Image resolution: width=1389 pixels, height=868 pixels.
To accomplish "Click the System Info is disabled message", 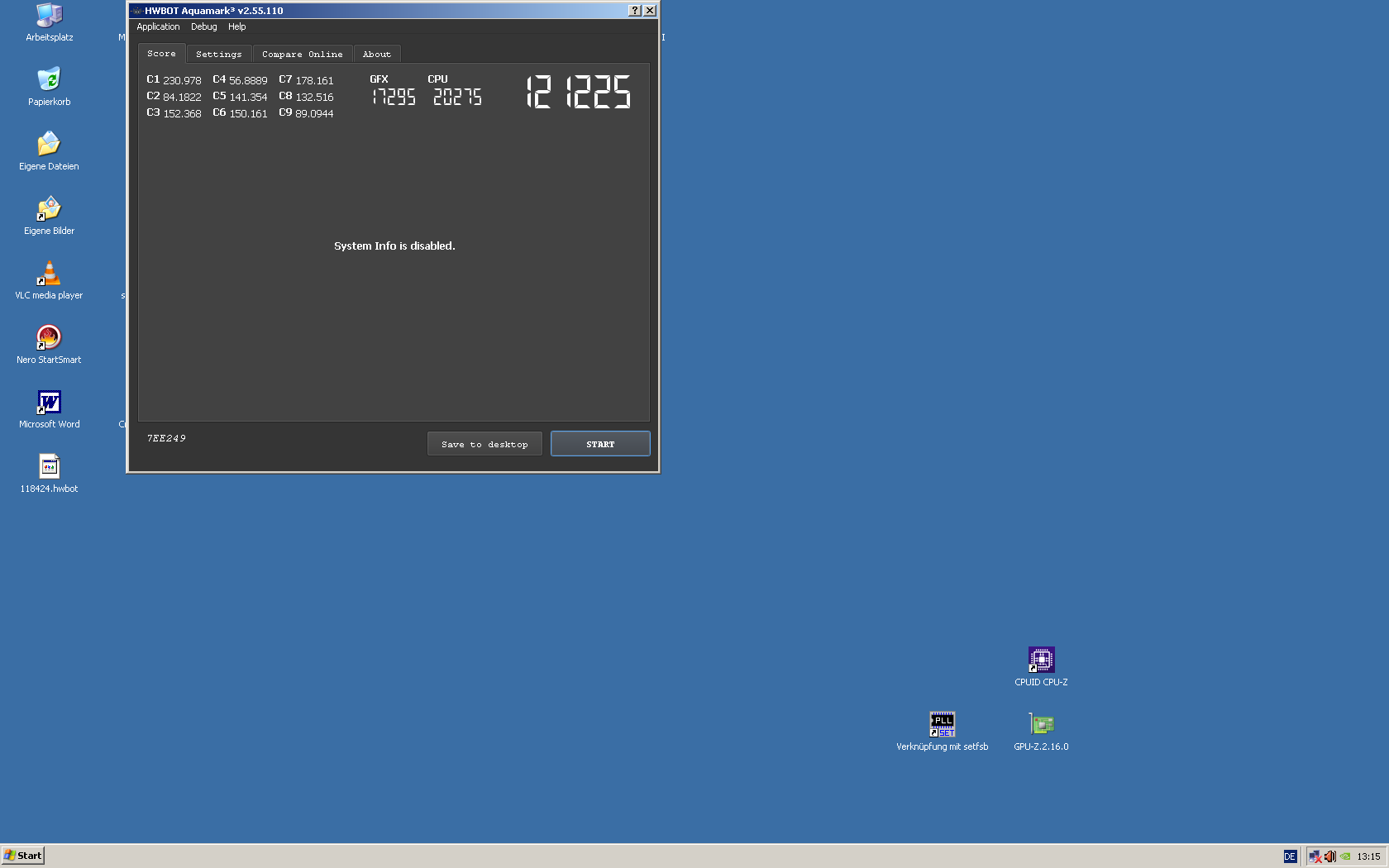I will tap(394, 246).
